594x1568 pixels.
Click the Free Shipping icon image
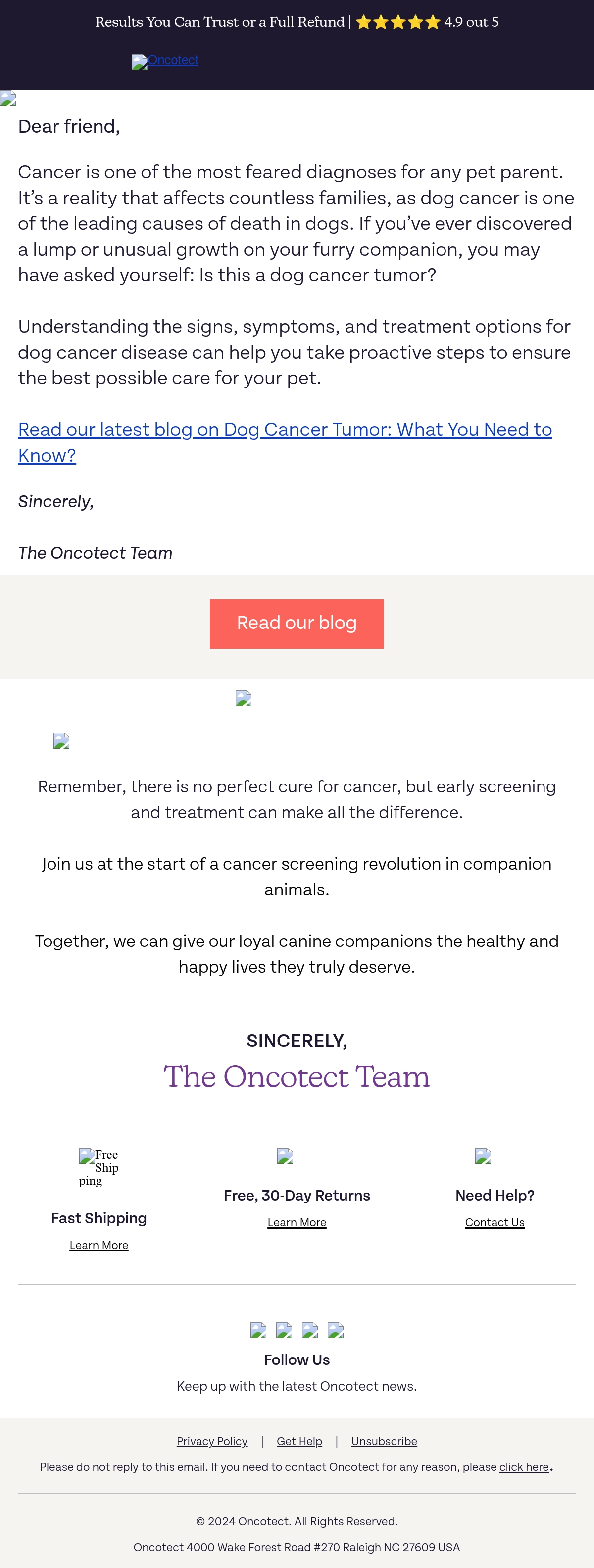(99, 1167)
